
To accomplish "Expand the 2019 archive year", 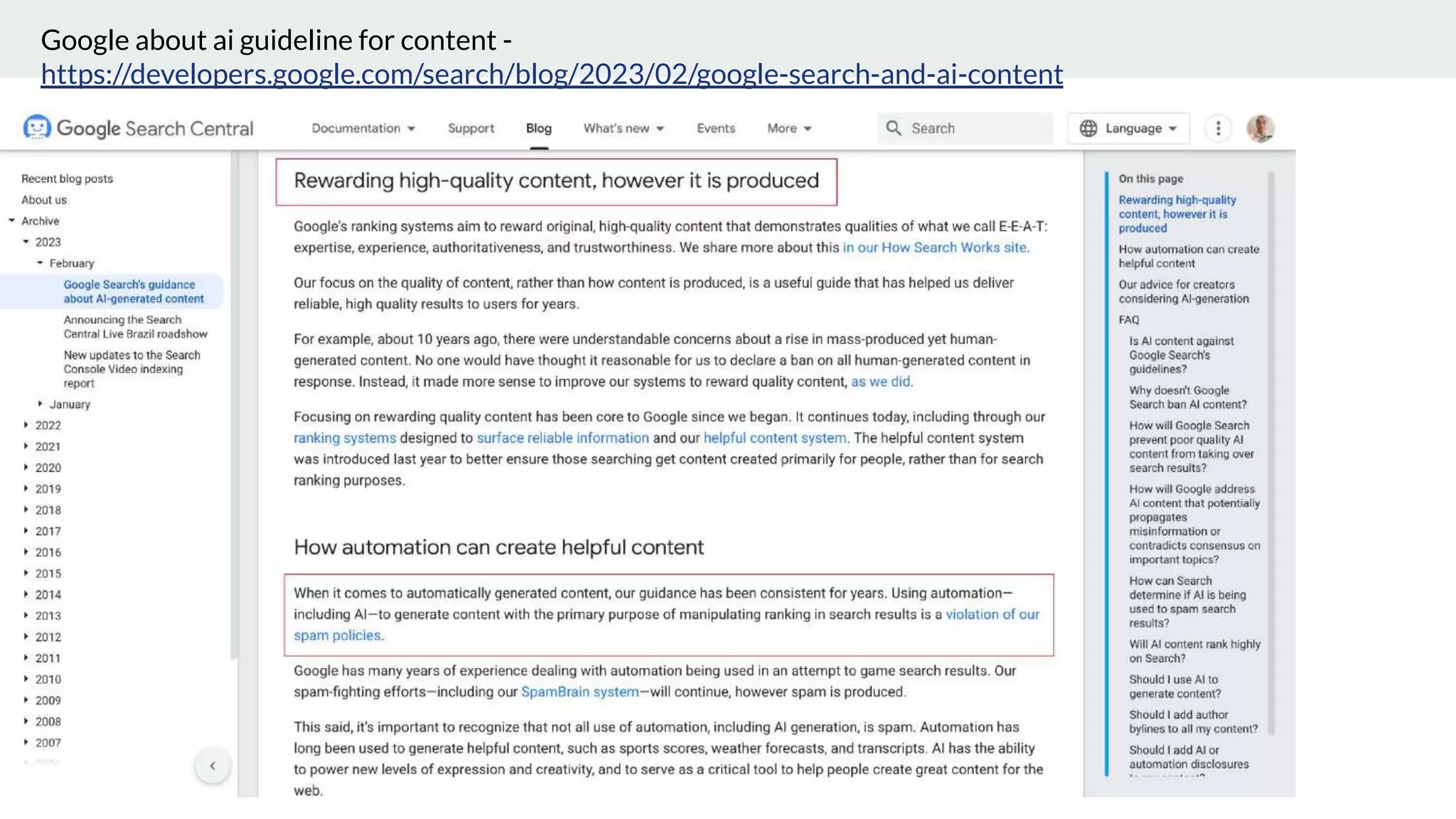I will point(26,488).
